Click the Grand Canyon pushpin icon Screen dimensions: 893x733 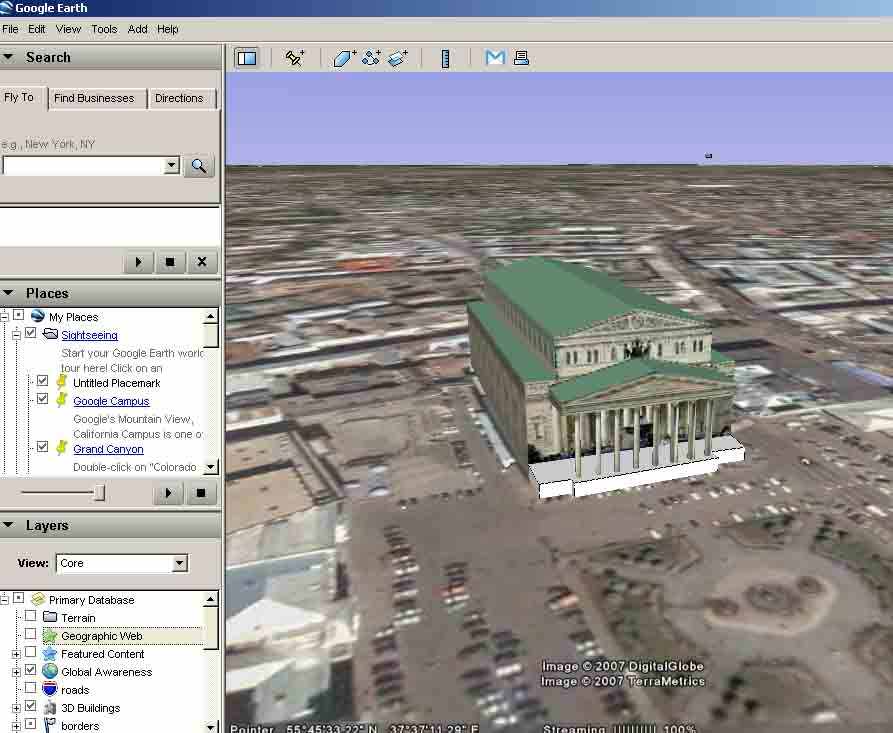62,448
